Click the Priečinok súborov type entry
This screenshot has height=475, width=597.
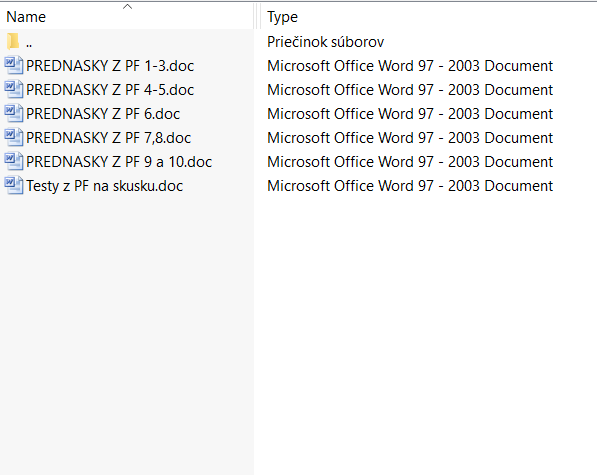(326, 42)
